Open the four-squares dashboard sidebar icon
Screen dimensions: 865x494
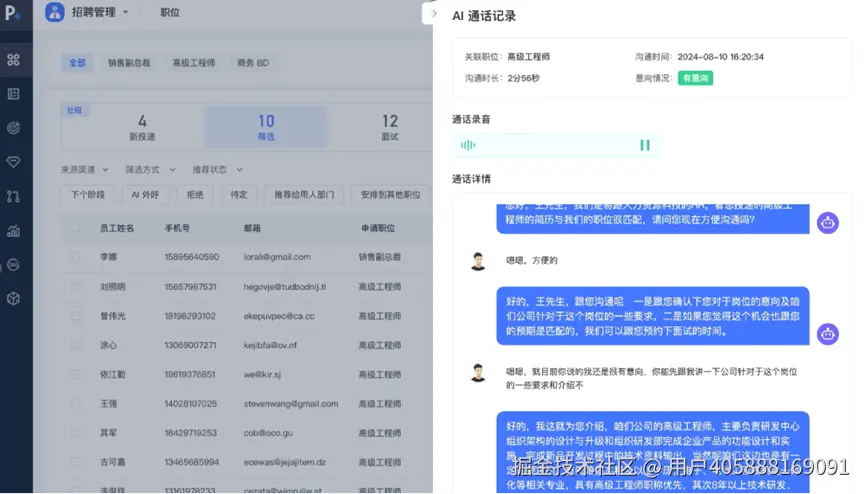click(x=13, y=60)
